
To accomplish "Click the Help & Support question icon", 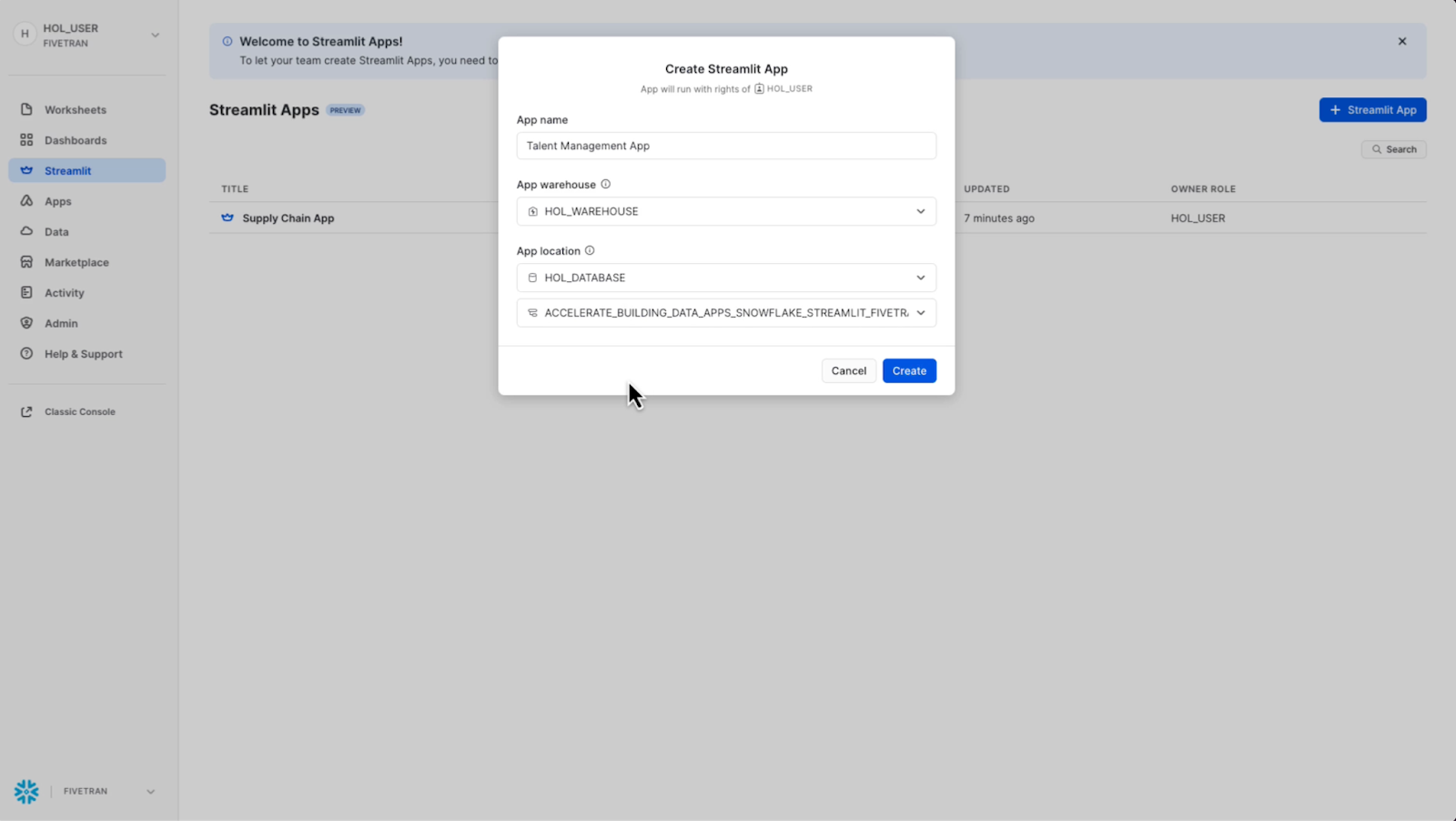I will click(x=26, y=353).
